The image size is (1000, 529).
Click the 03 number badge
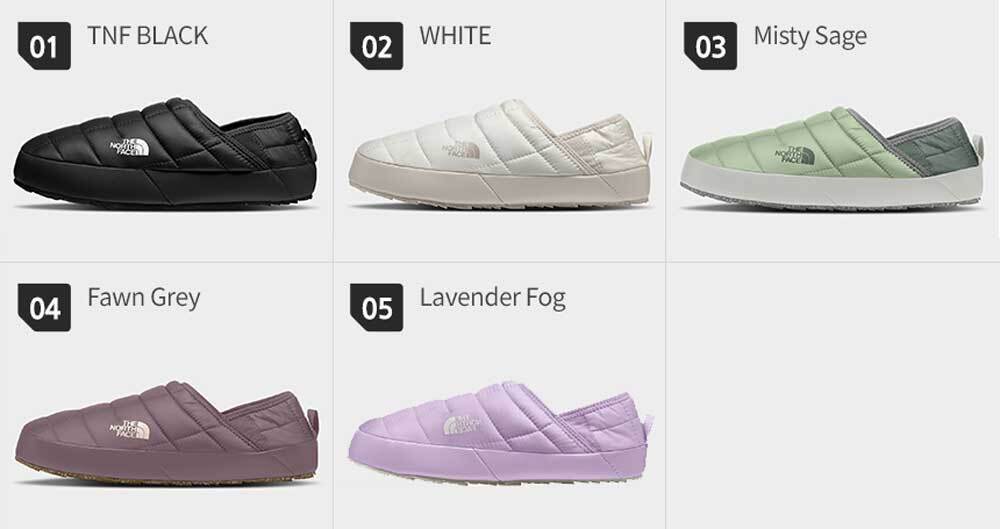pos(710,46)
